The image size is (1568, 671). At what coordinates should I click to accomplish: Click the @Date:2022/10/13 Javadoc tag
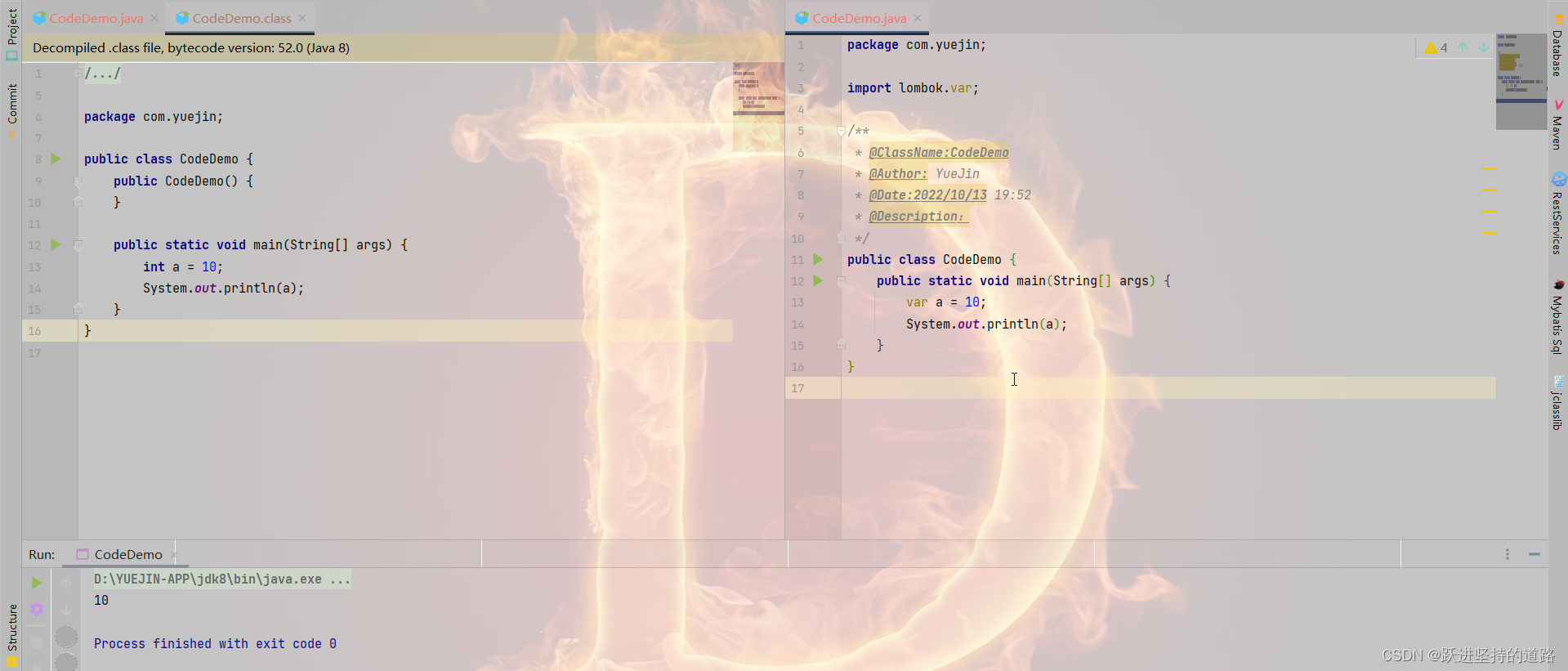[927, 195]
